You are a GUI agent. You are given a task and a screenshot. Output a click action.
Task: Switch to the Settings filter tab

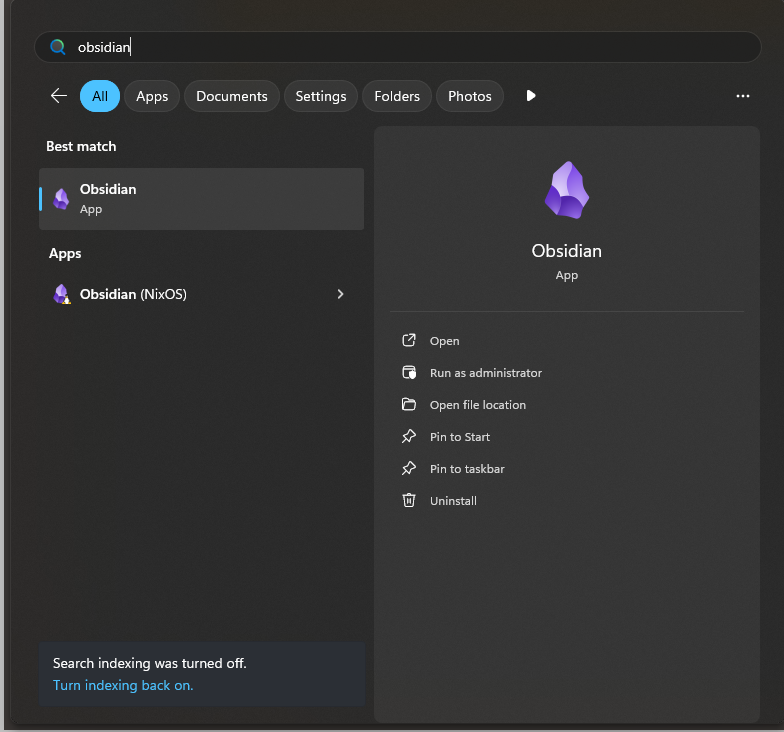[320, 96]
